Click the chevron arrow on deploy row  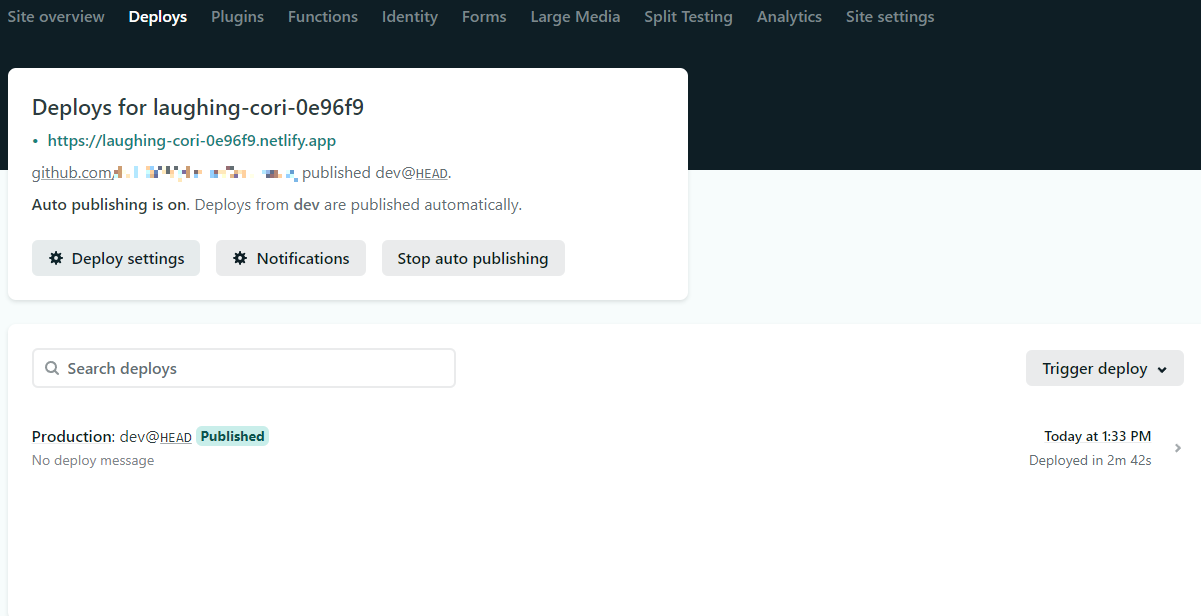click(x=1177, y=448)
